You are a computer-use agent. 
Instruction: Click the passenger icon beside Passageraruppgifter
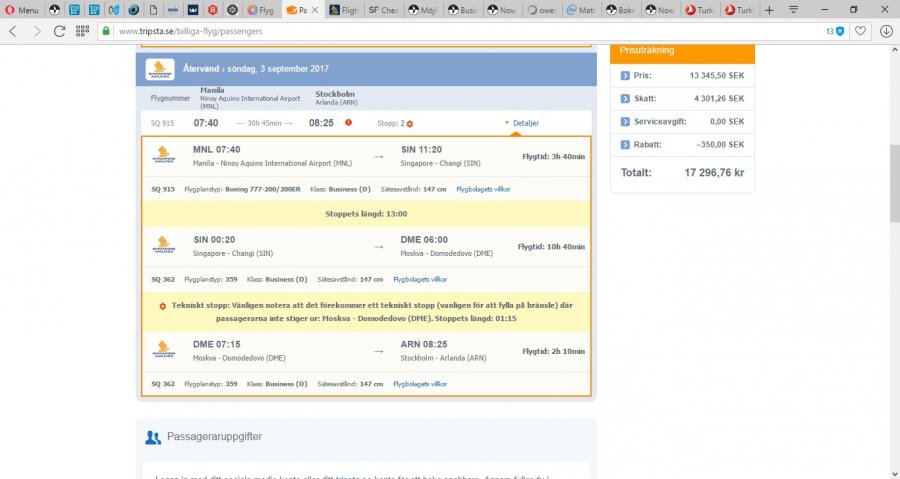pyautogui.click(x=152, y=437)
